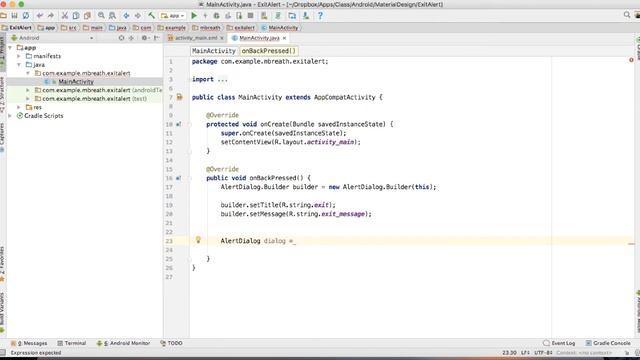The width and height of the screenshot is (640, 360).
Task: Open the TODO tool window tab
Action: pos(171,343)
